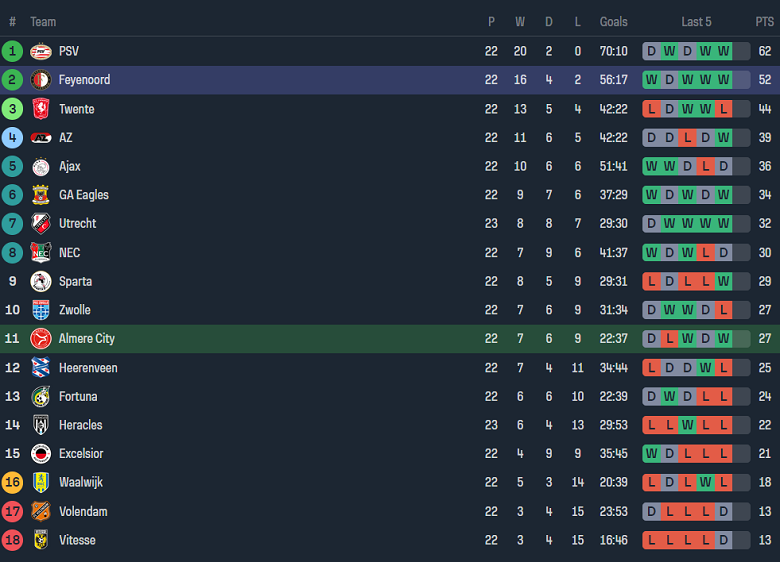Click the Last 5 column header
The image size is (780, 562).
click(x=696, y=22)
